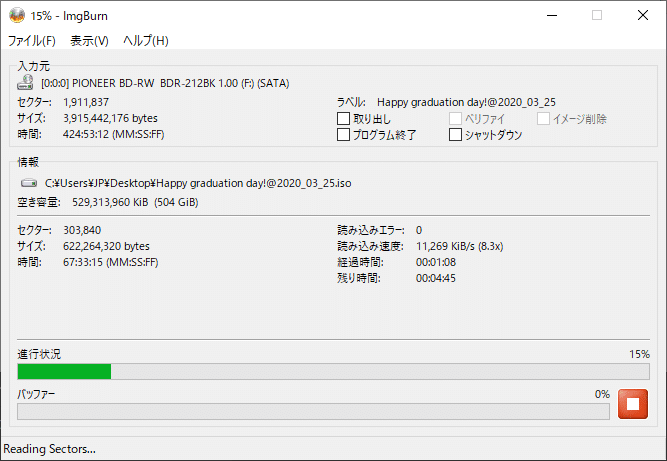Click the PIONEER BD-RW BDR-212BK drive text

(165, 83)
